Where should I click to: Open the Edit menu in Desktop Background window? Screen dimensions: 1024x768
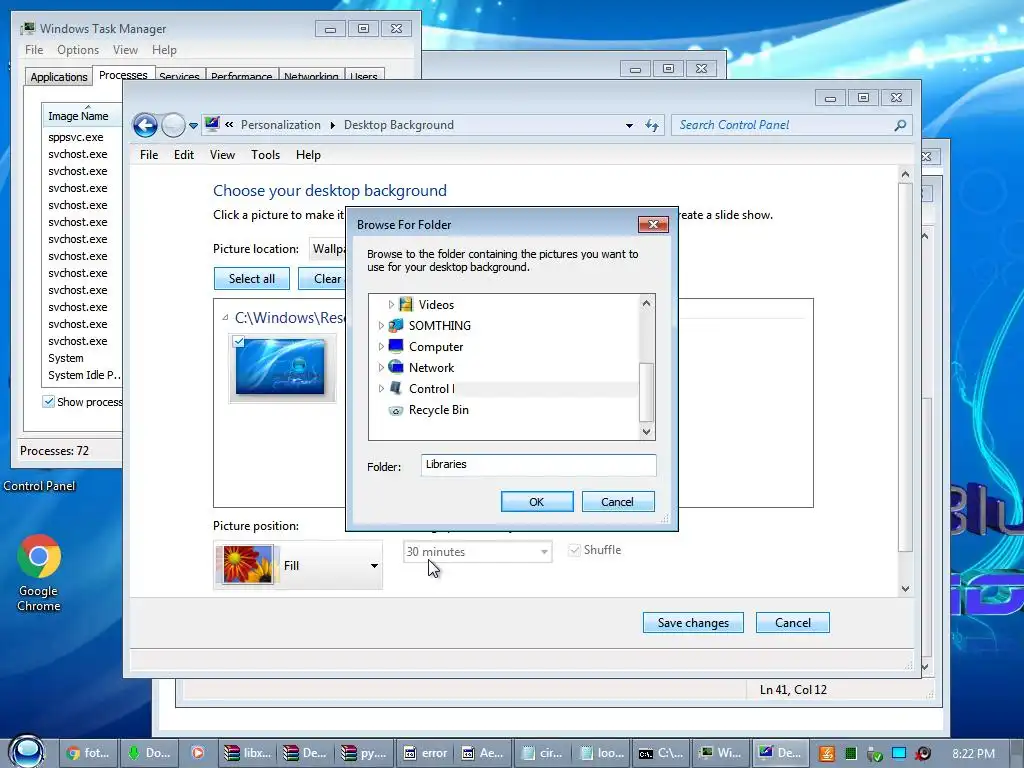184,155
